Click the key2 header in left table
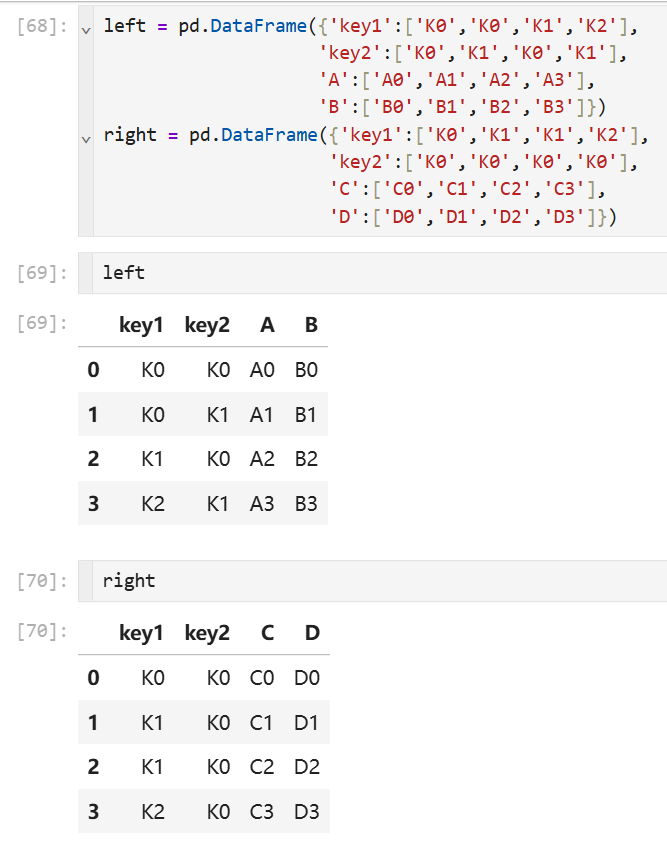The image size is (667, 853). (x=207, y=325)
